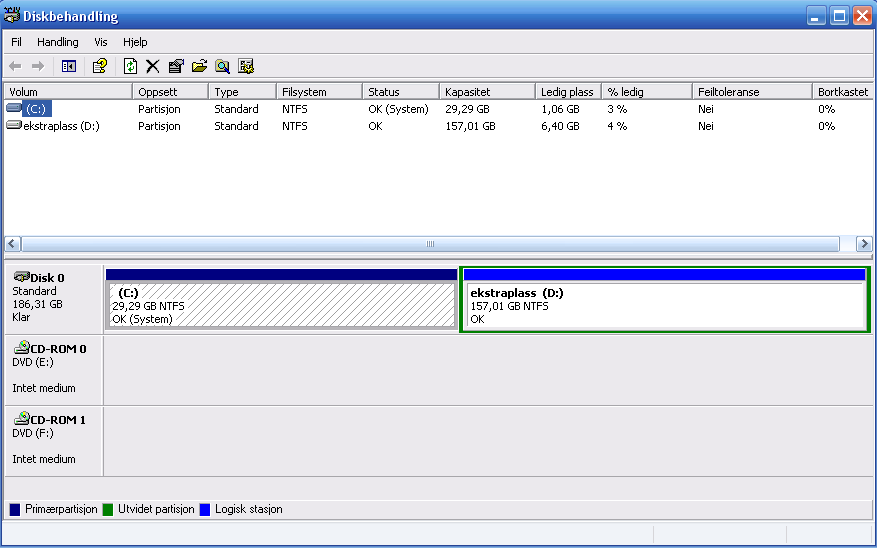This screenshot has width=877, height=549.
Task: Select the ekstraplass (D:) partition block on Disk 0
Action: tap(664, 300)
